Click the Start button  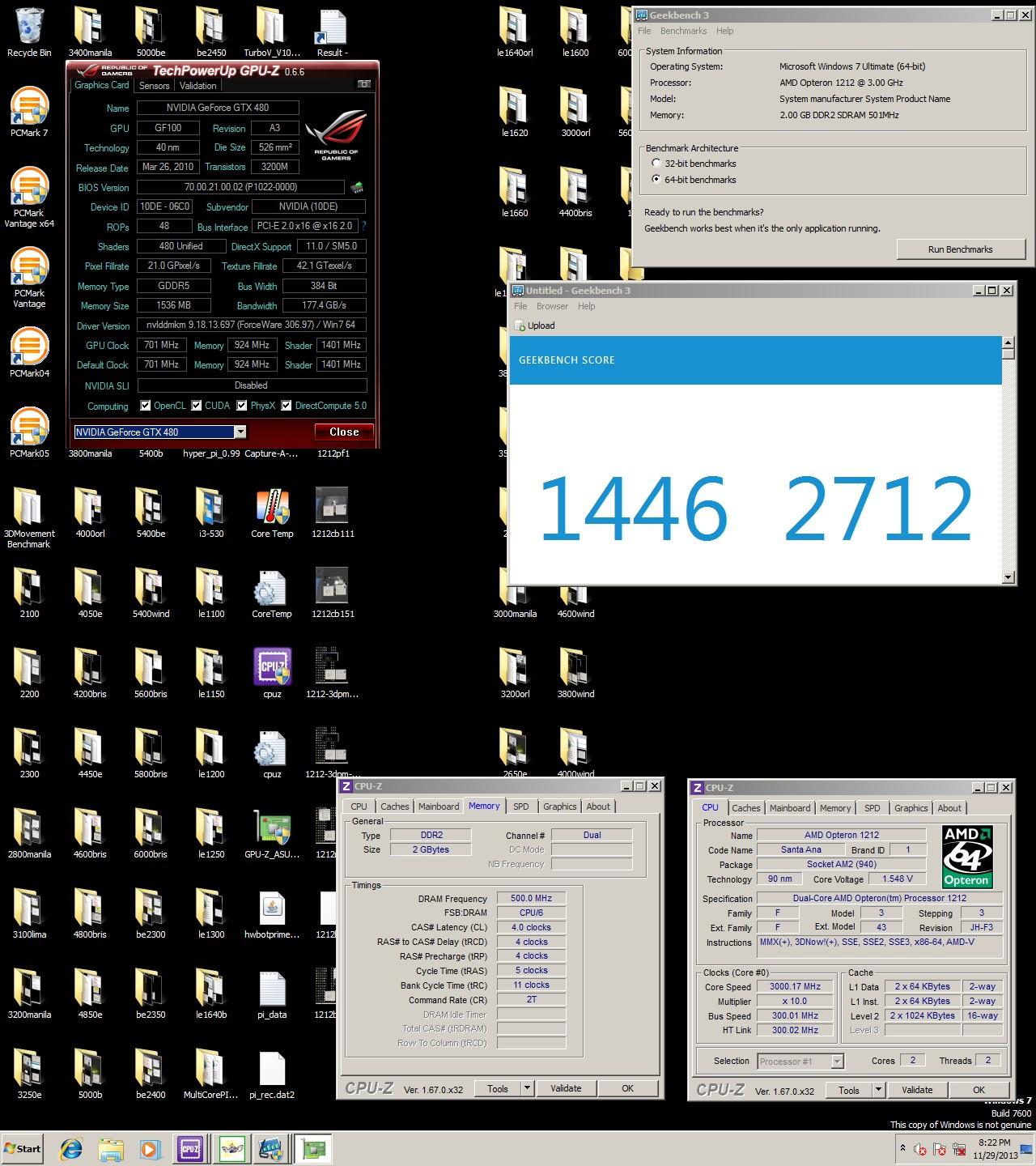click(x=23, y=1148)
